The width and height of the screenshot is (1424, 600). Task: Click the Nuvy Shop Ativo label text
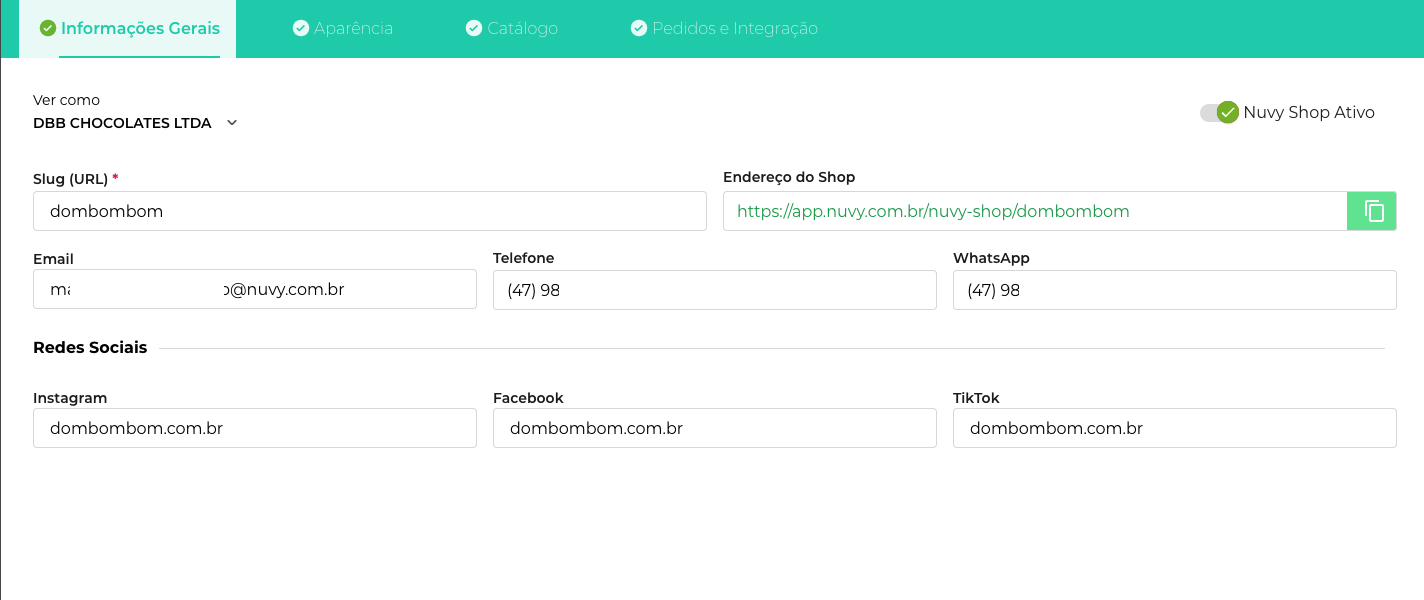point(1308,113)
